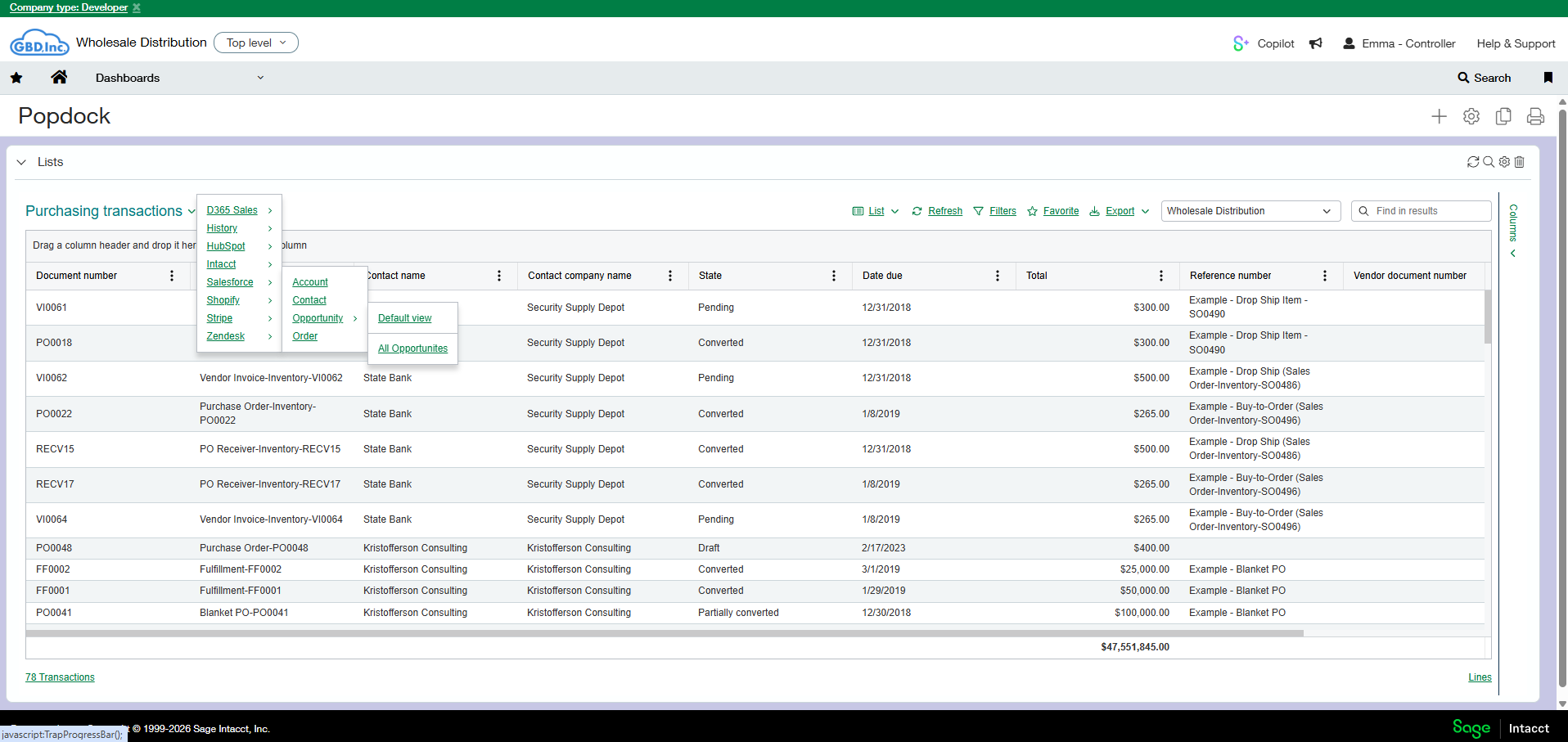Viewport: 1568px width, 742px height.
Task: Open the bookmark icon beside Search
Action: pyautogui.click(x=1548, y=78)
